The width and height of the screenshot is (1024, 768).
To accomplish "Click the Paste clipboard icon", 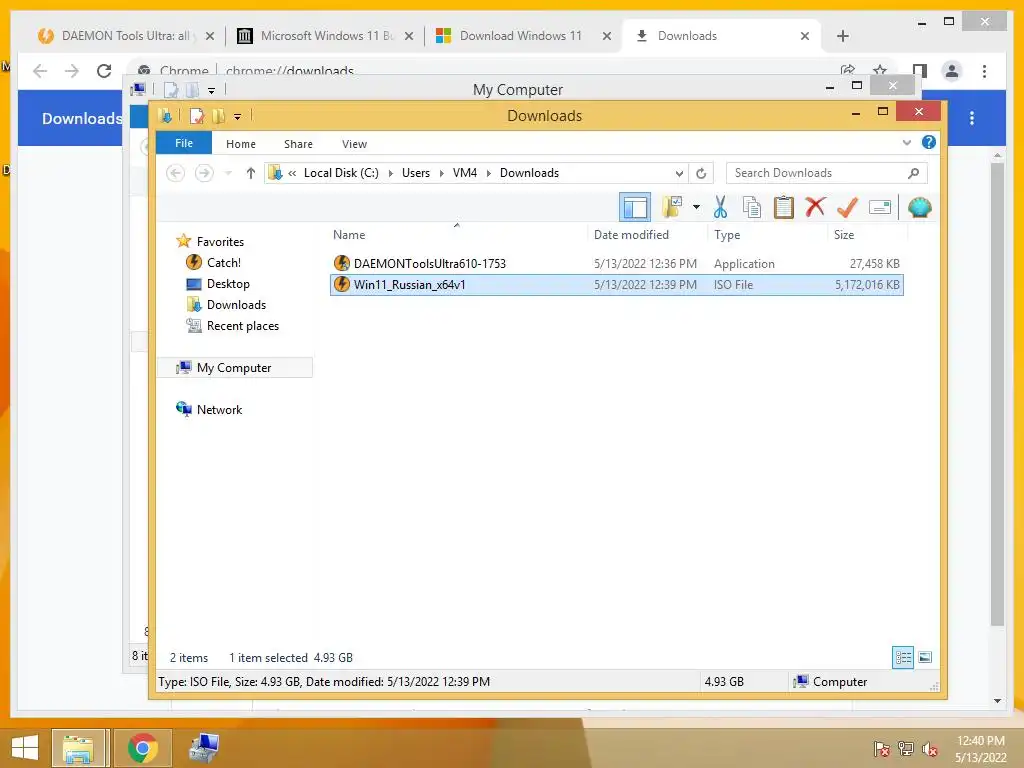I will (784, 208).
